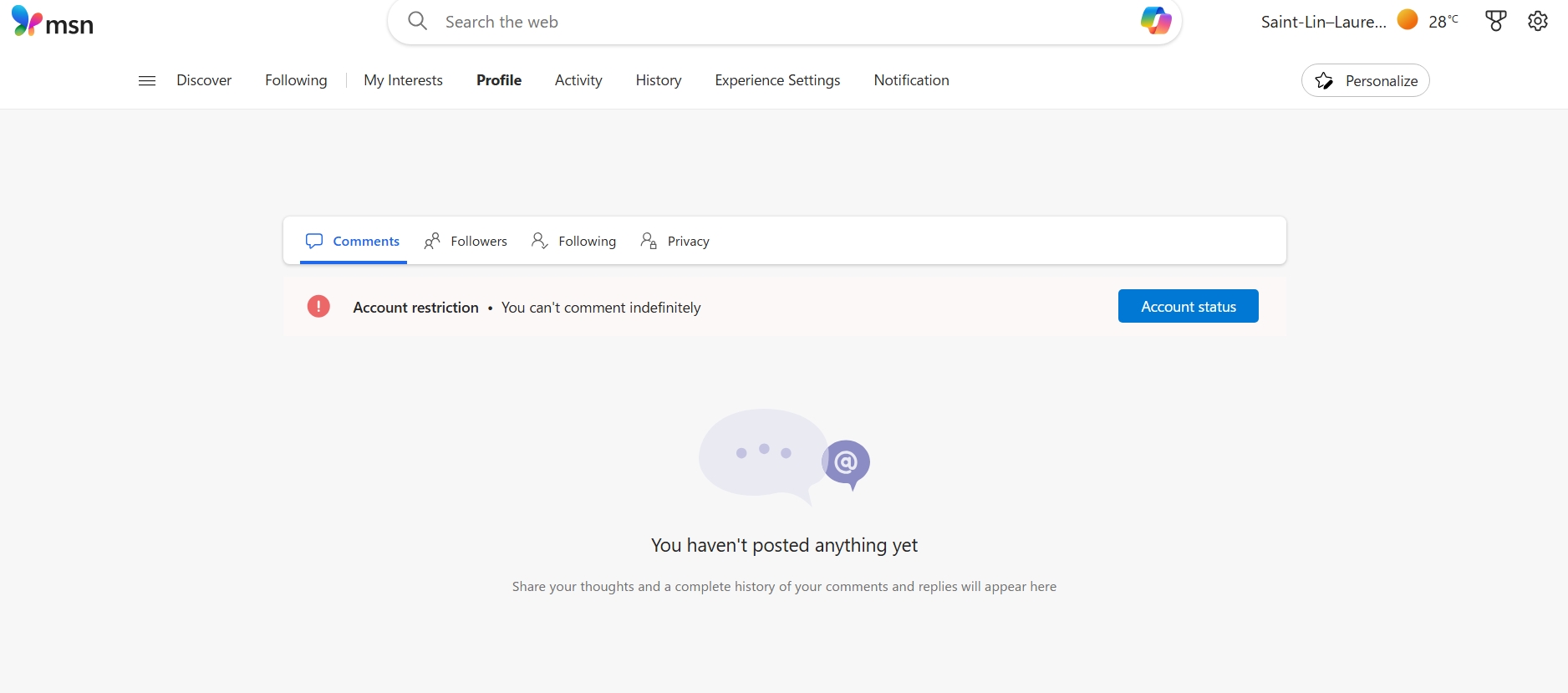The image size is (1568, 693).
Task: Switch to the Privacy tab
Action: pos(675,241)
